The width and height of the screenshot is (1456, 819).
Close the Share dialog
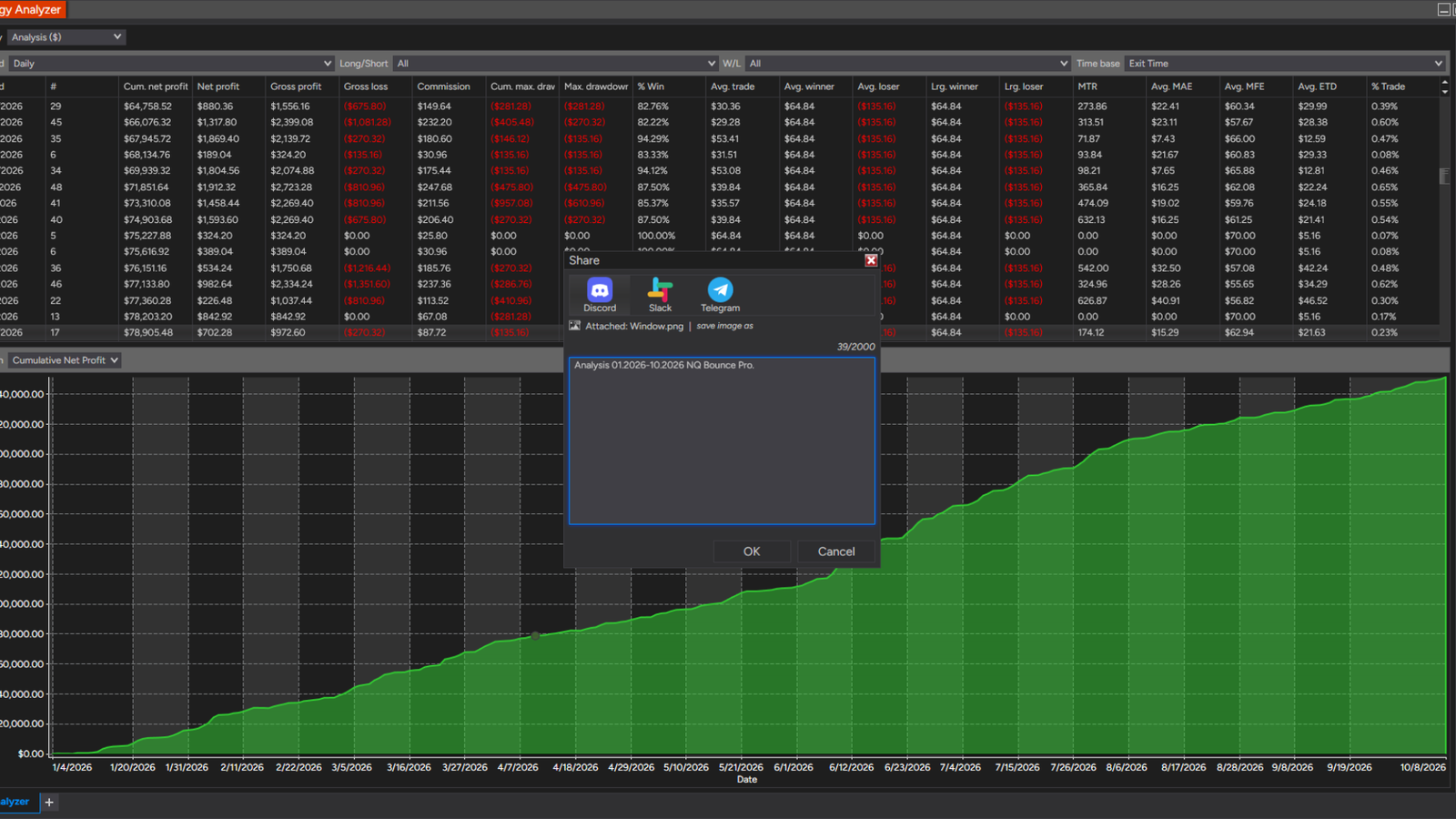pyautogui.click(x=871, y=260)
